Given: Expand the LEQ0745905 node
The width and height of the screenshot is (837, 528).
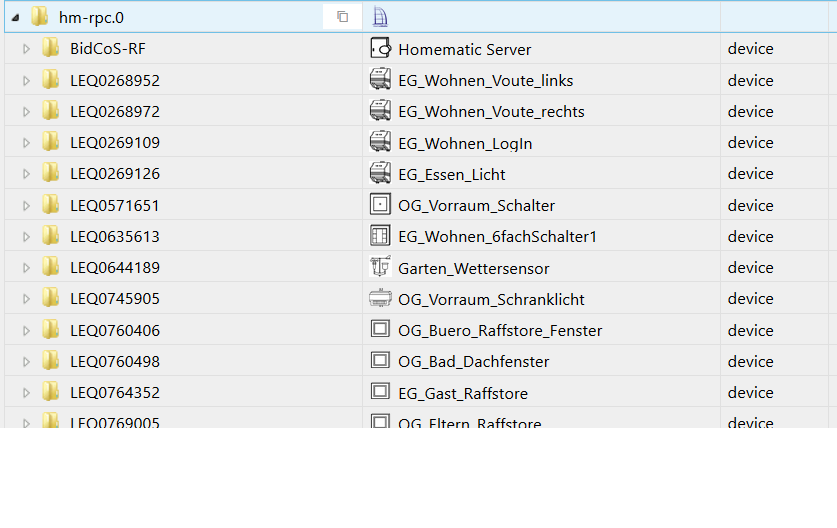Looking at the screenshot, I should [x=26, y=299].
